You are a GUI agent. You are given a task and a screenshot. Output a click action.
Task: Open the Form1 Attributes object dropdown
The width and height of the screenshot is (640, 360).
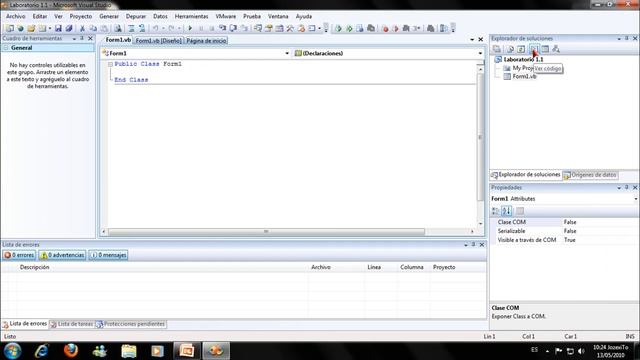click(636, 199)
